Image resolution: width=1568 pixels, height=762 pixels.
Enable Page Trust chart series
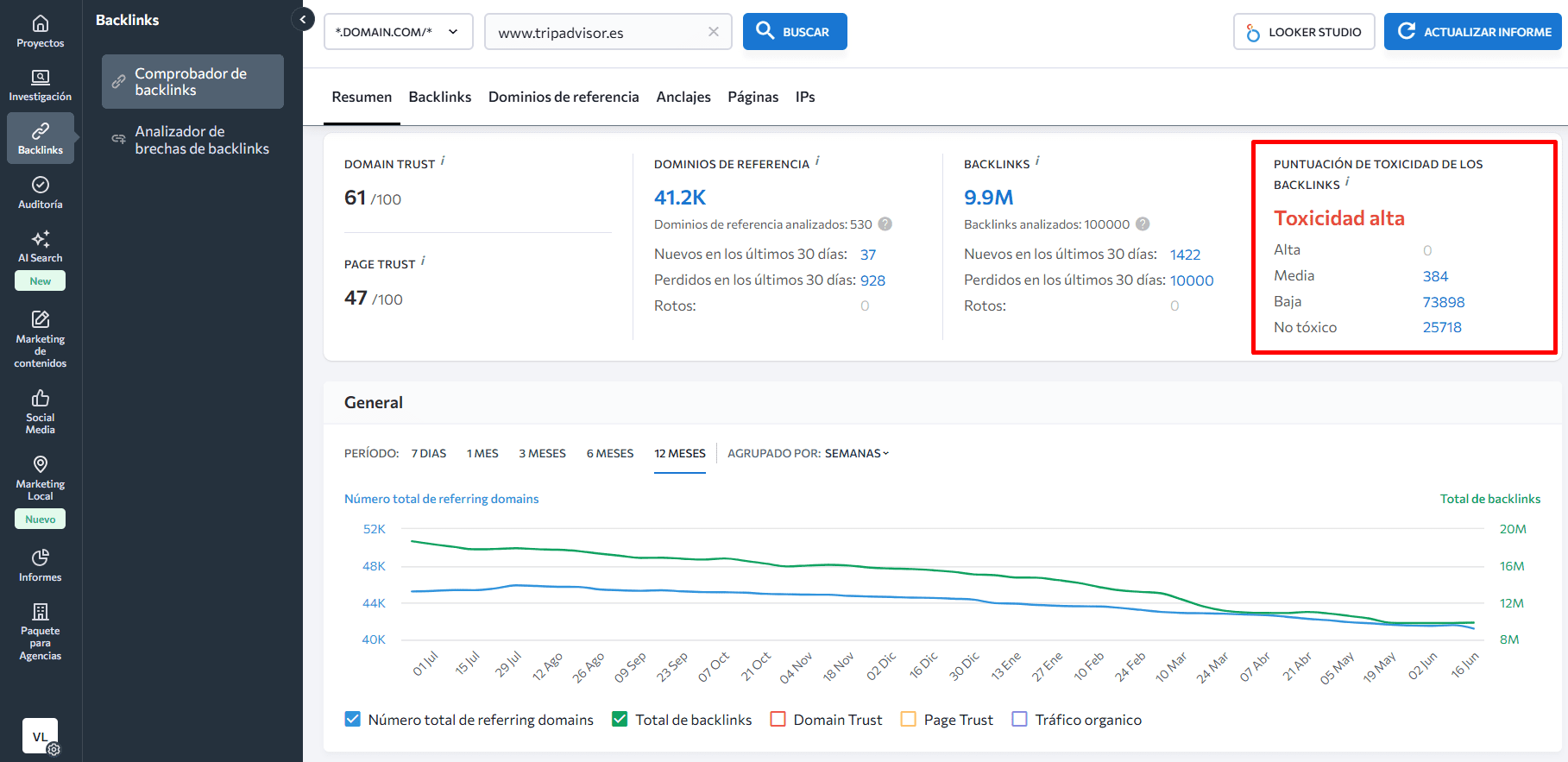(x=908, y=719)
